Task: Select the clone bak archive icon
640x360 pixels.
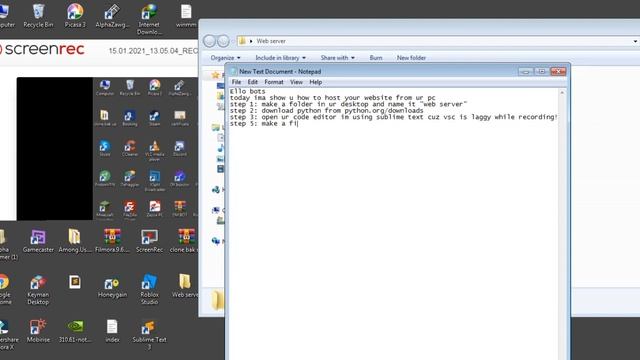Action: [x=184, y=241]
